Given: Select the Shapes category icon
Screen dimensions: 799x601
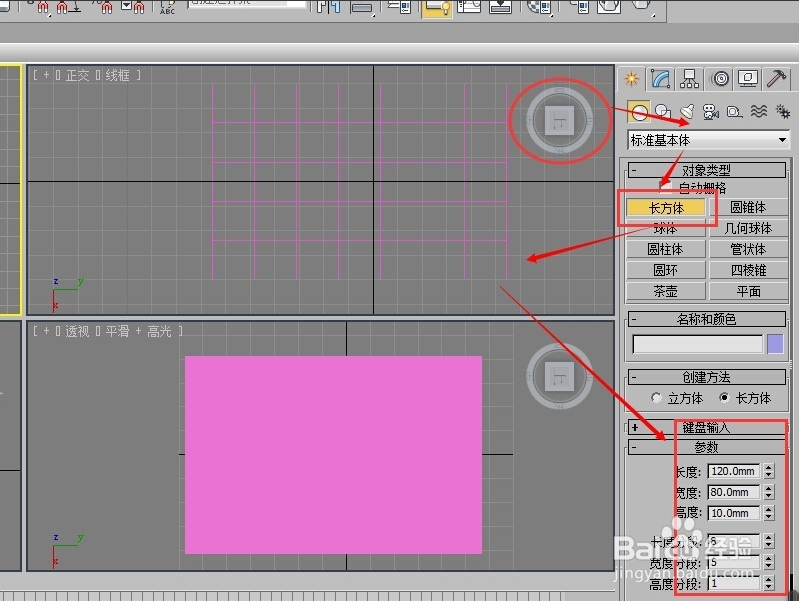Looking at the screenshot, I should click(x=662, y=111).
